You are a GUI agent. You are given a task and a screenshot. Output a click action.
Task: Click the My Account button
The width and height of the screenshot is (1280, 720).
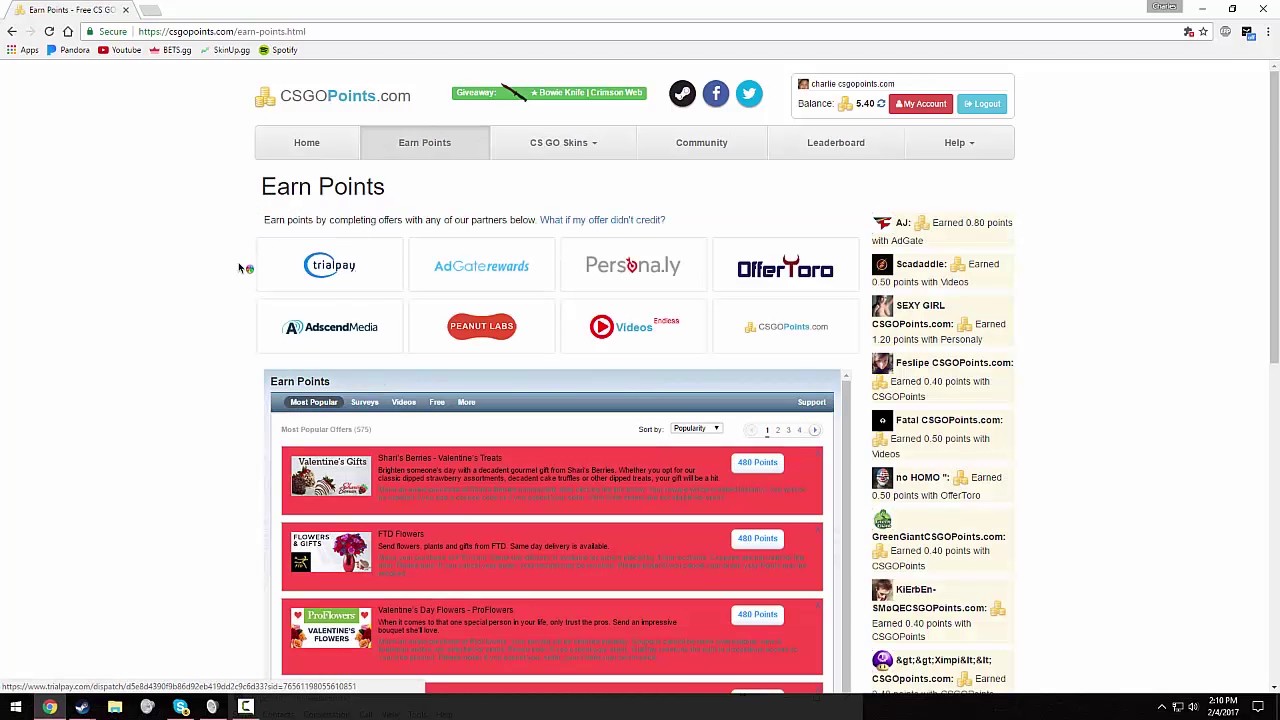click(x=921, y=104)
